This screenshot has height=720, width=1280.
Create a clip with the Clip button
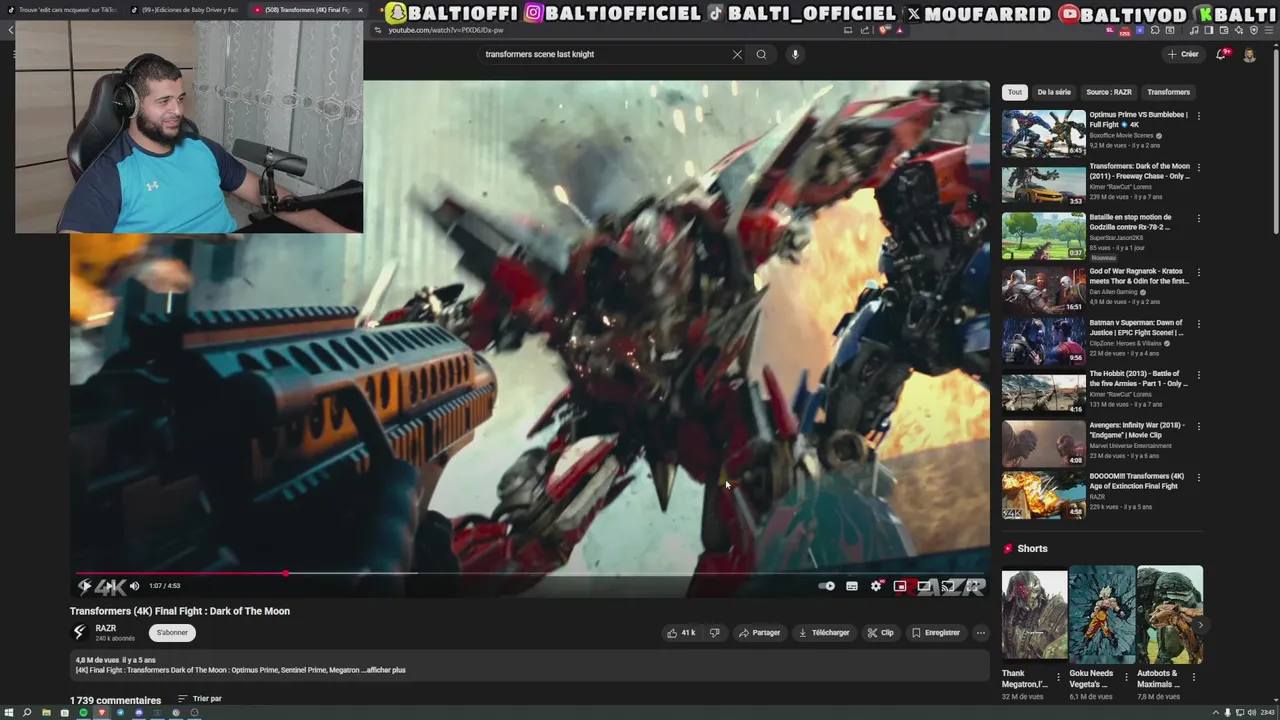pyautogui.click(x=881, y=633)
